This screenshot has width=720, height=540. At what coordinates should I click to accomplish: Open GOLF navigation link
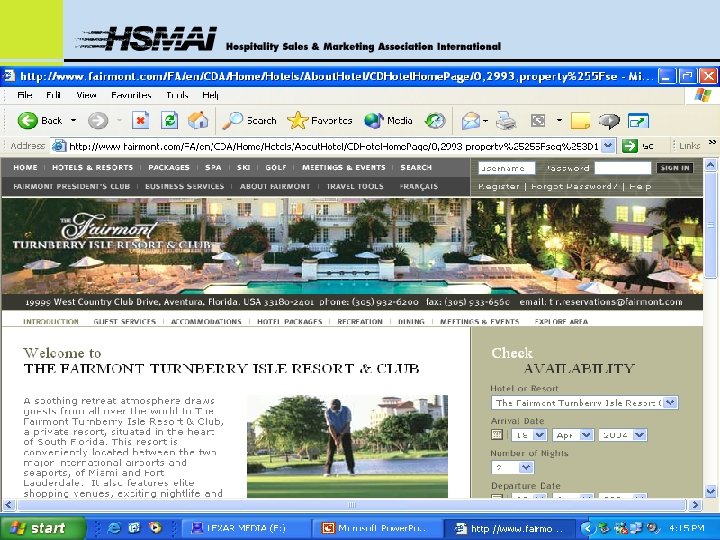click(x=276, y=168)
